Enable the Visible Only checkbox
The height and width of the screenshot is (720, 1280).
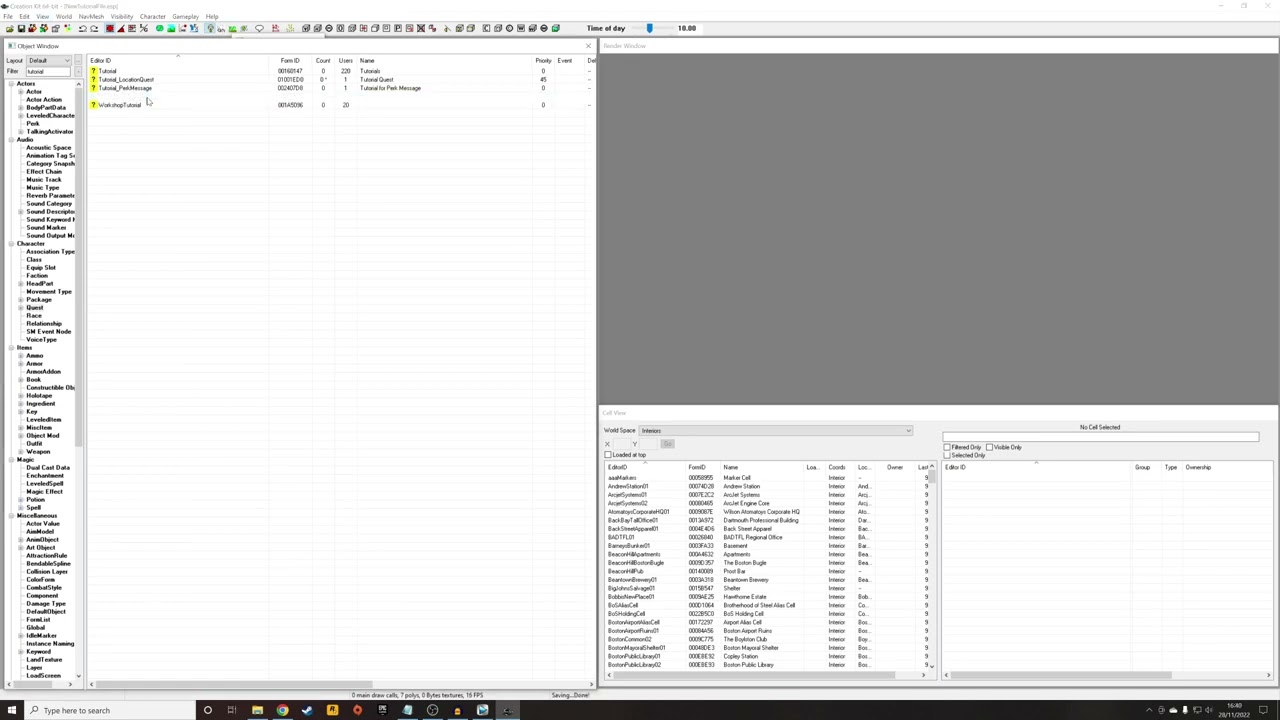click(x=989, y=447)
